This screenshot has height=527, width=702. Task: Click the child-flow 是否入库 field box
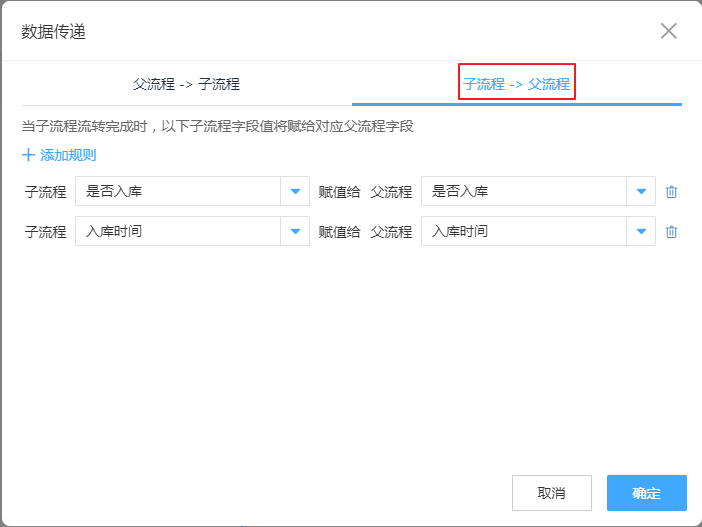pyautogui.click(x=178, y=192)
